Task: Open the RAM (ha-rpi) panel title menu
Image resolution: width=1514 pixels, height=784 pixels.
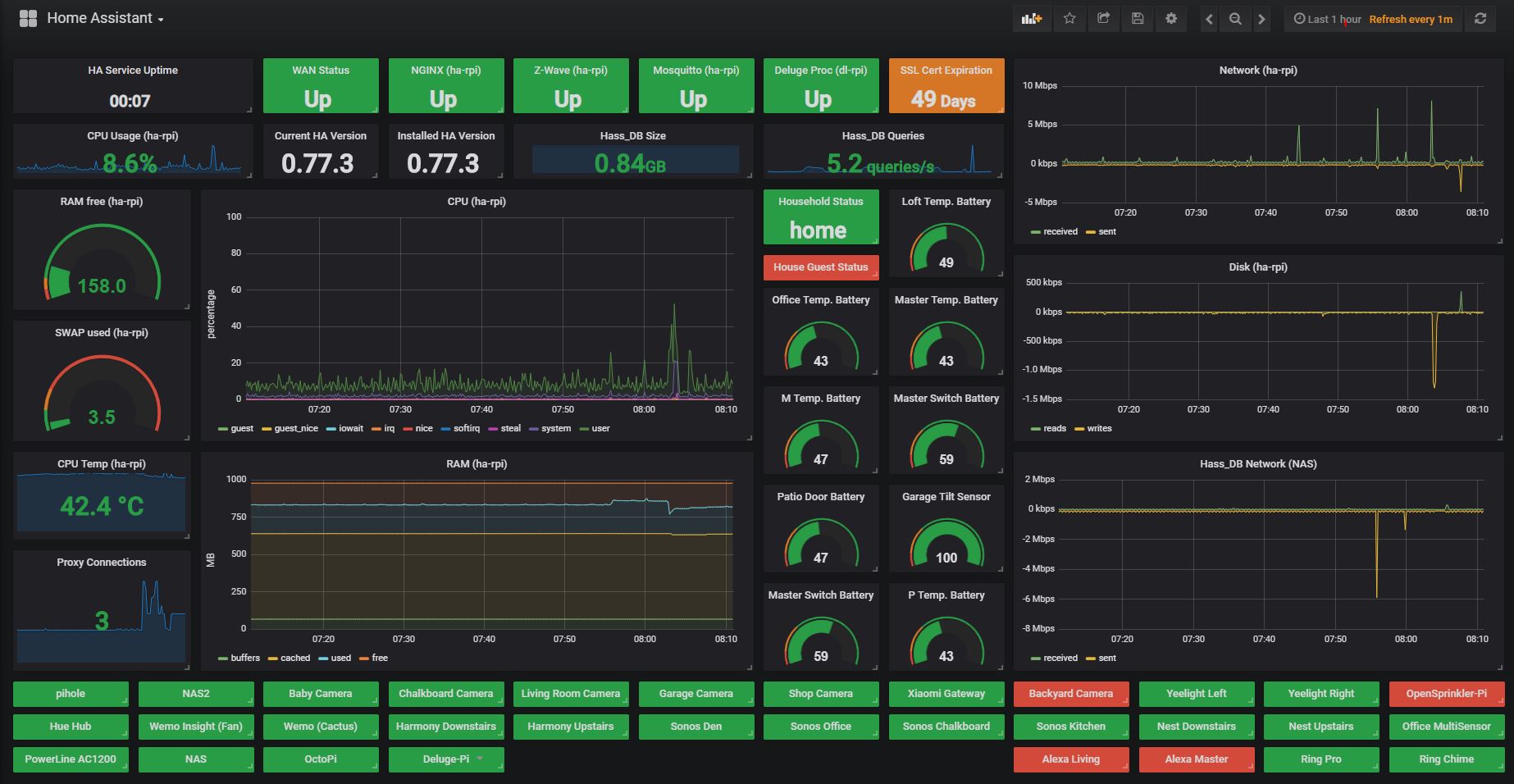Action: 477,464
